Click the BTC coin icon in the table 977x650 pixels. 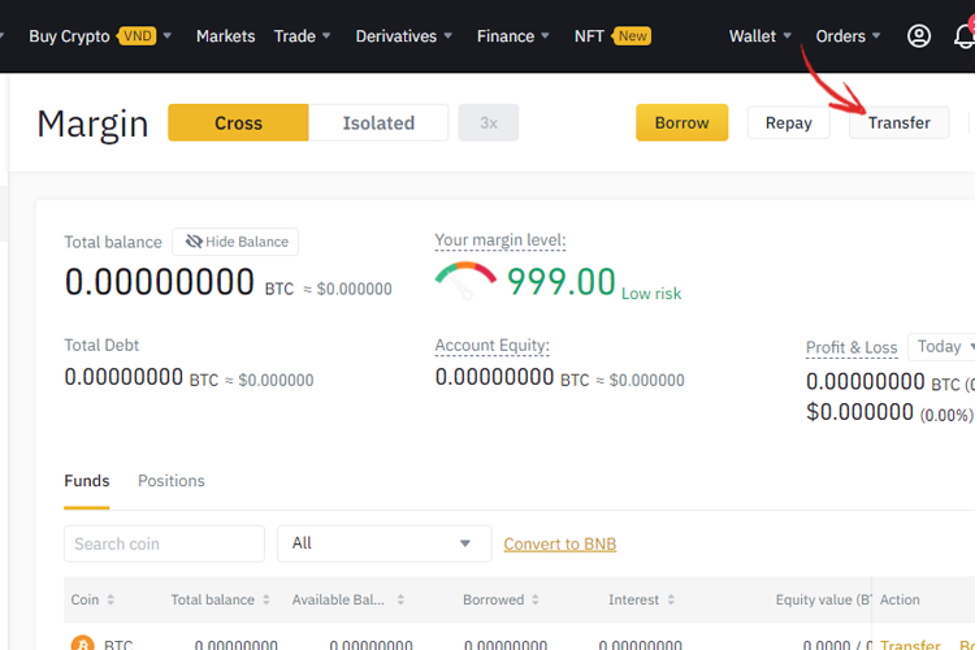pyautogui.click(x=82, y=643)
